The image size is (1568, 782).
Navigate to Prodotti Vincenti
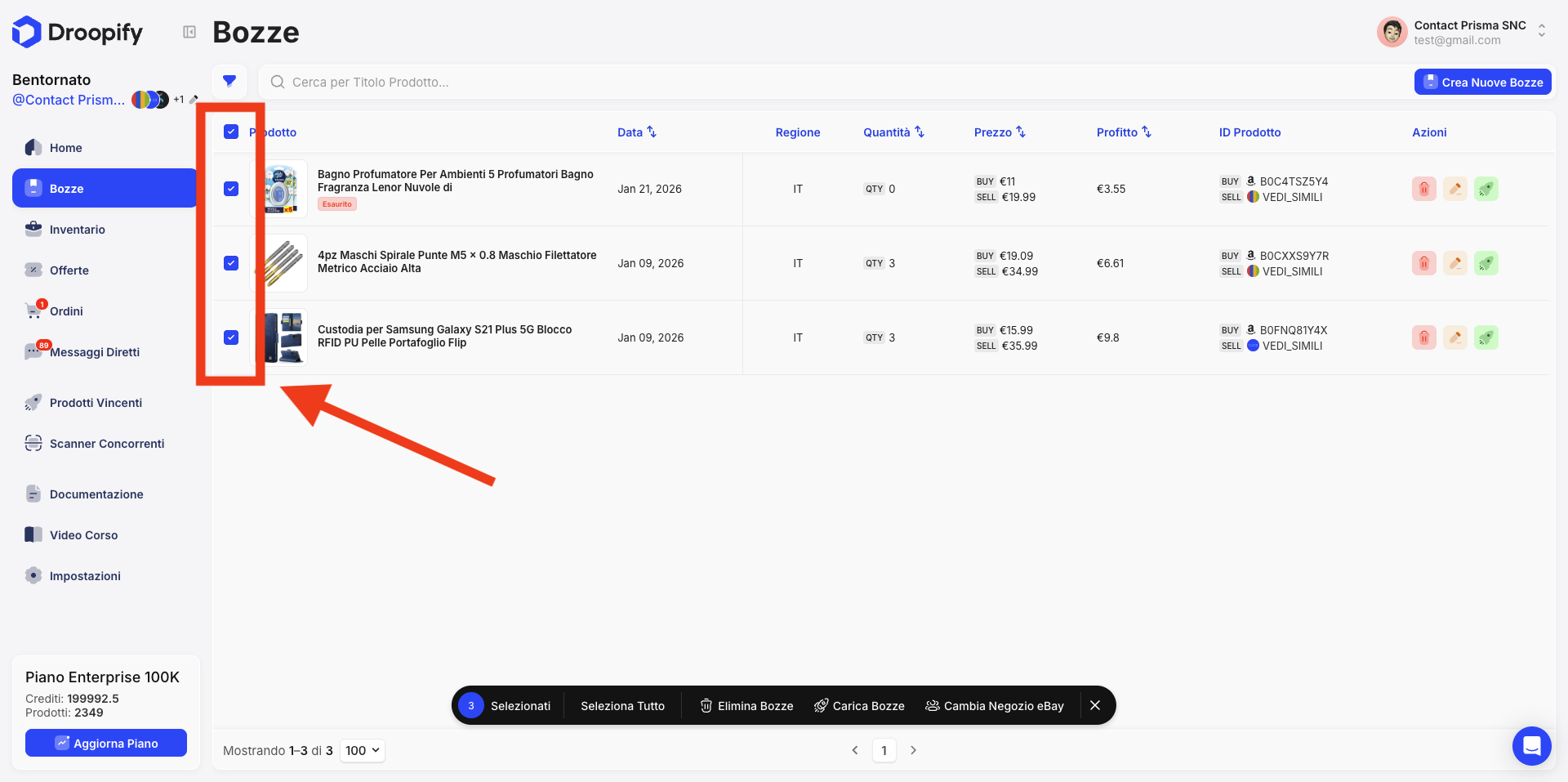pyautogui.click(x=96, y=403)
